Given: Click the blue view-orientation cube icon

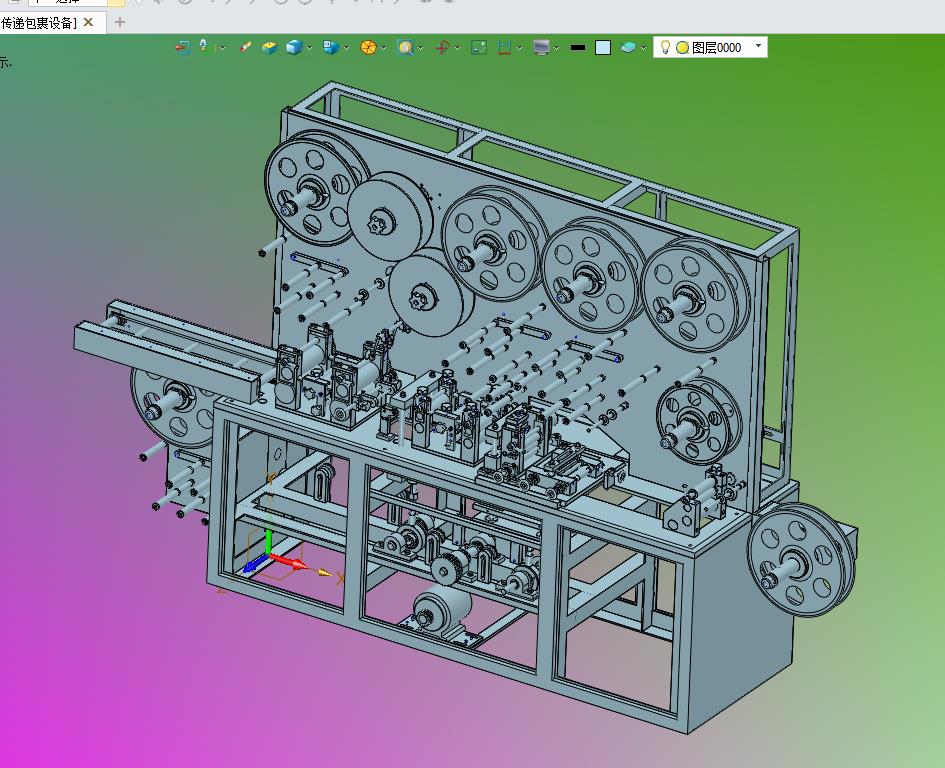Looking at the screenshot, I should 331,47.
